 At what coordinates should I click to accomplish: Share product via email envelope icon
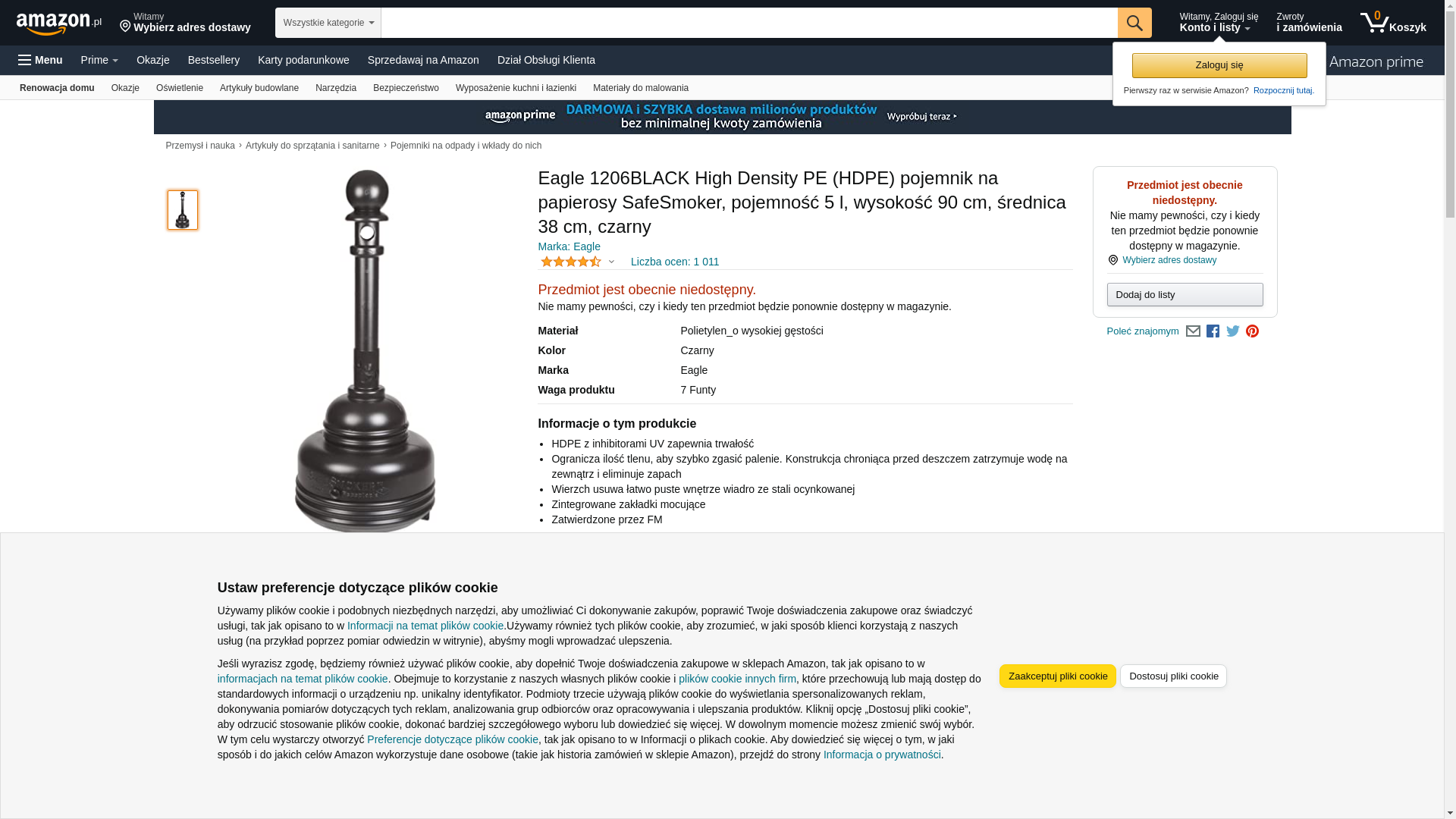tap(1193, 331)
